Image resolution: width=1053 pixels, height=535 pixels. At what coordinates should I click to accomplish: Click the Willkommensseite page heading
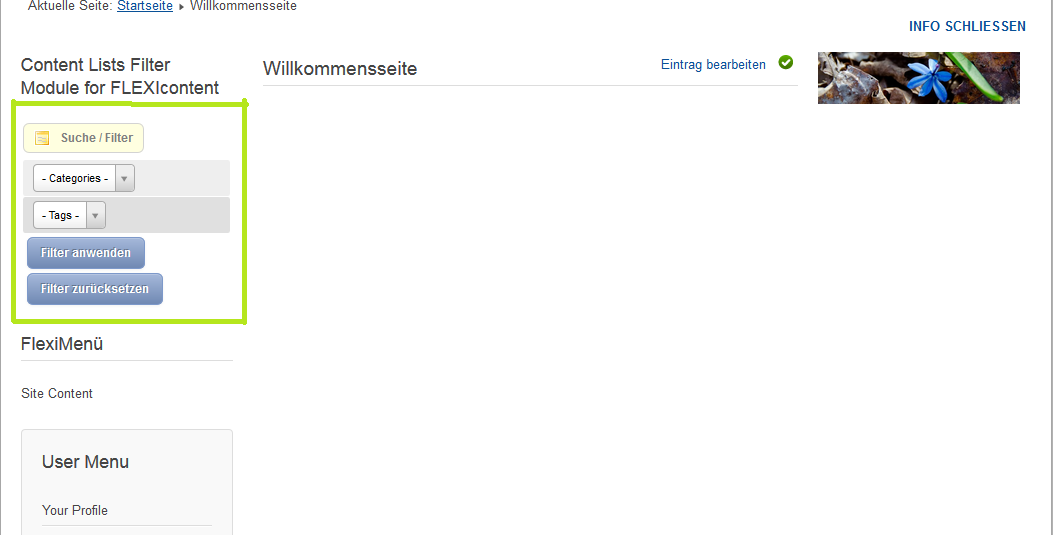pyautogui.click(x=340, y=68)
